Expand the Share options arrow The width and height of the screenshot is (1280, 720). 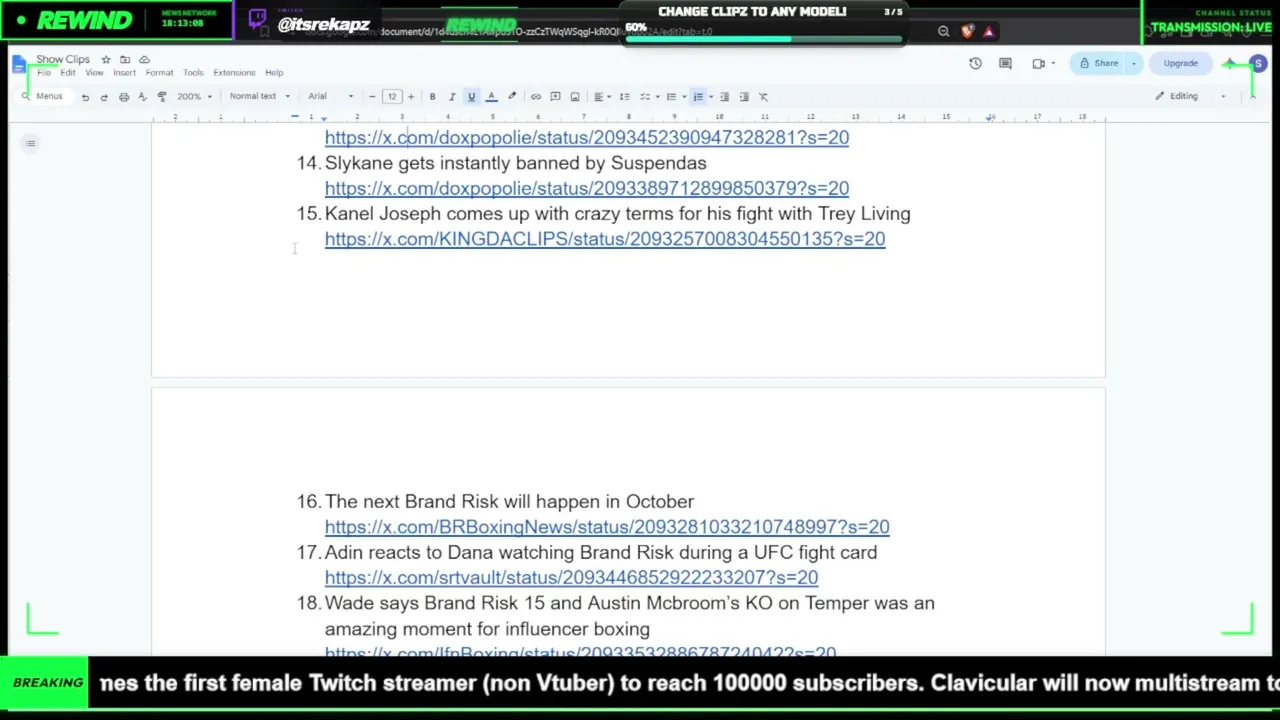coord(1134,64)
